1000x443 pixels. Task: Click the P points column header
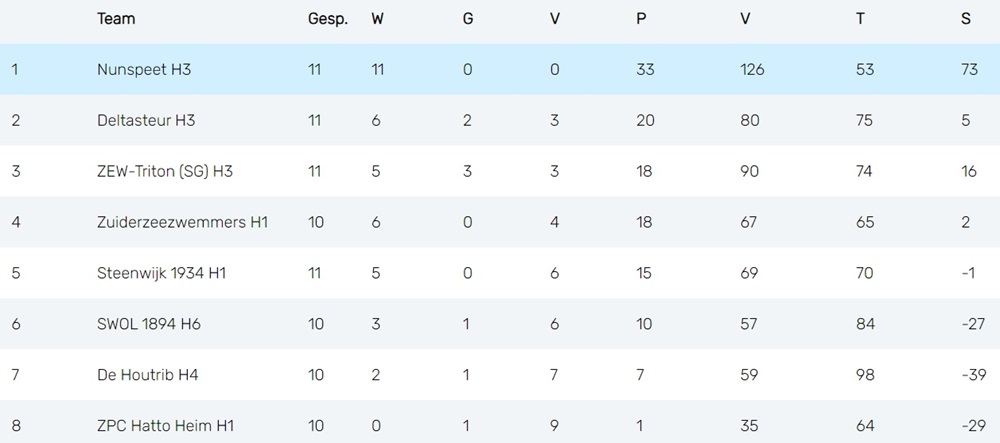641,19
